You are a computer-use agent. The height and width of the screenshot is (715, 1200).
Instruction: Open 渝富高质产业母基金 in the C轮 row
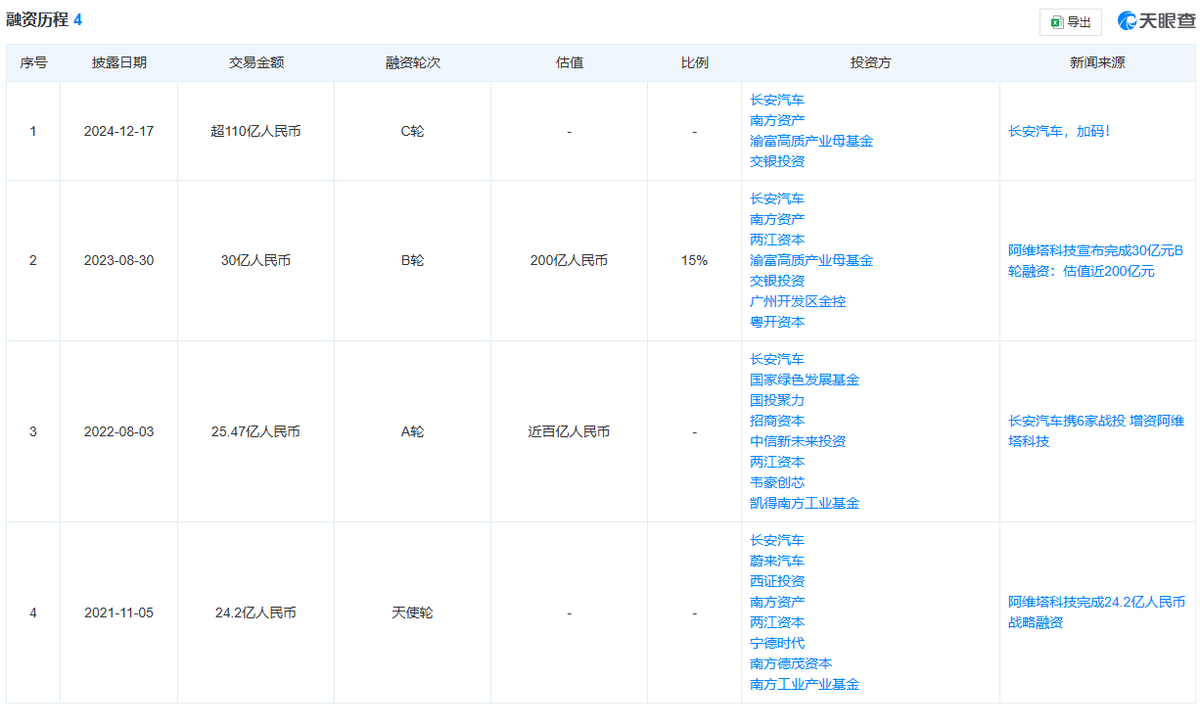[811, 141]
